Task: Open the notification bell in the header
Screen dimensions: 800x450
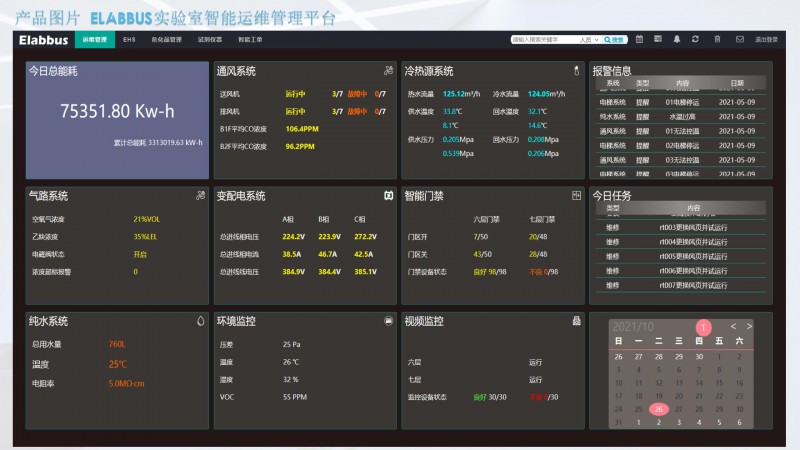Action: (x=677, y=39)
